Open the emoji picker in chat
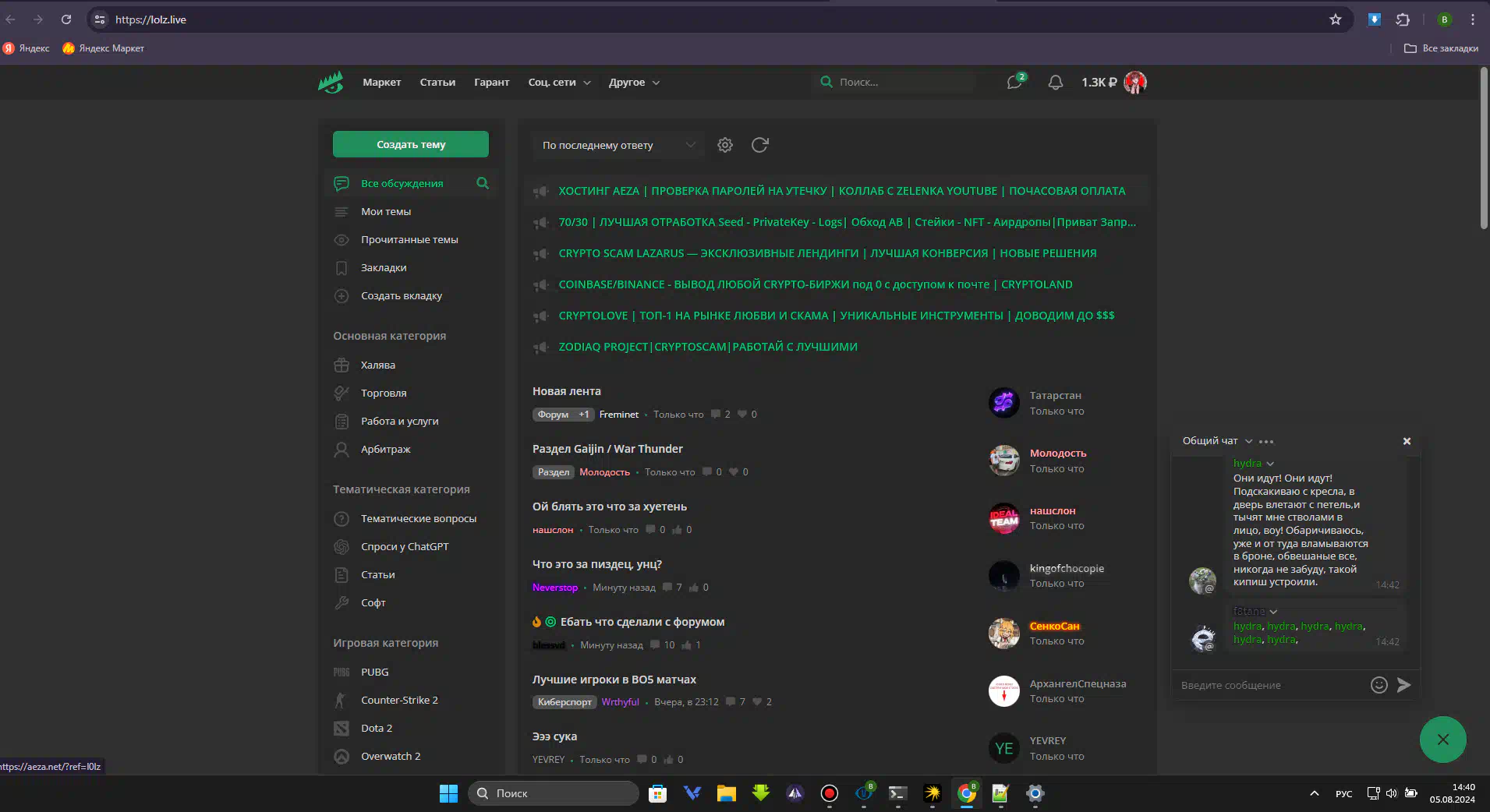The image size is (1490, 812). [1379, 685]
